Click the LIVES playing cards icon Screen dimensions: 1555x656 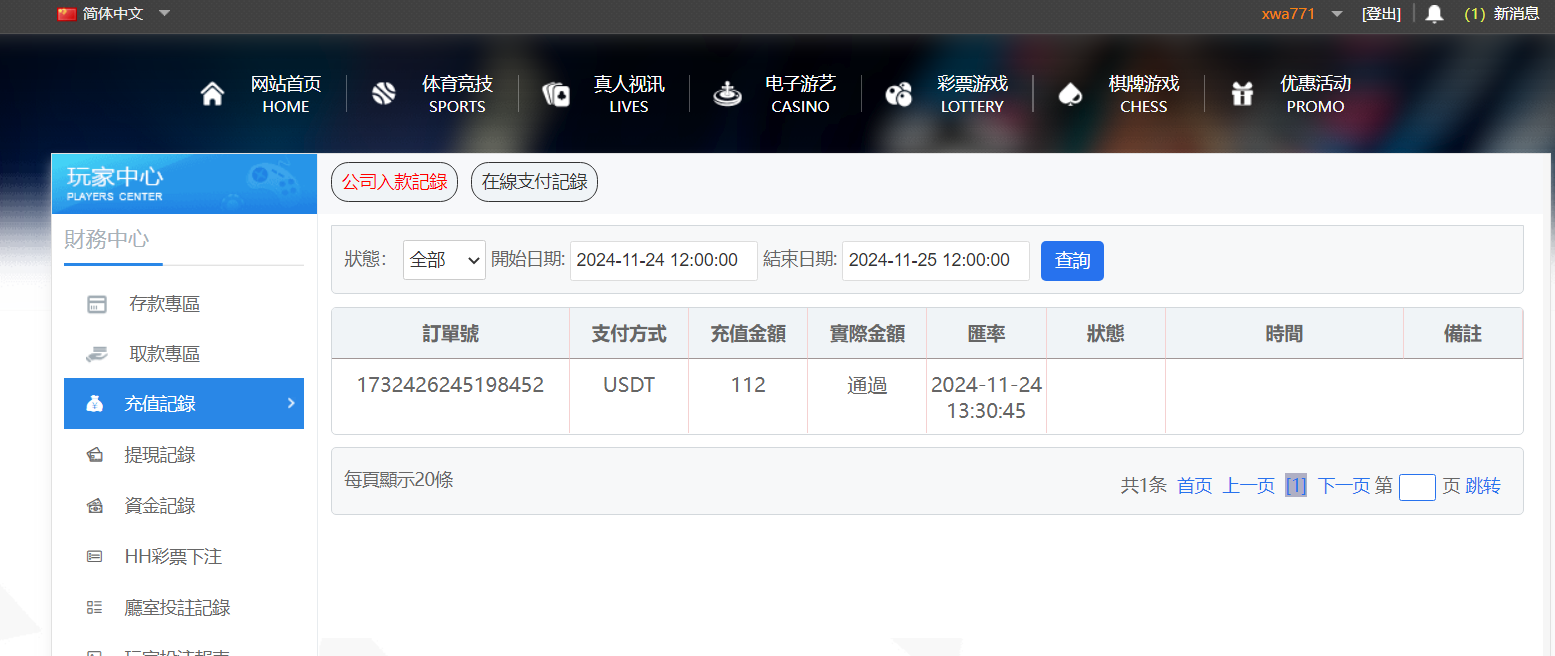coord(556,92)
